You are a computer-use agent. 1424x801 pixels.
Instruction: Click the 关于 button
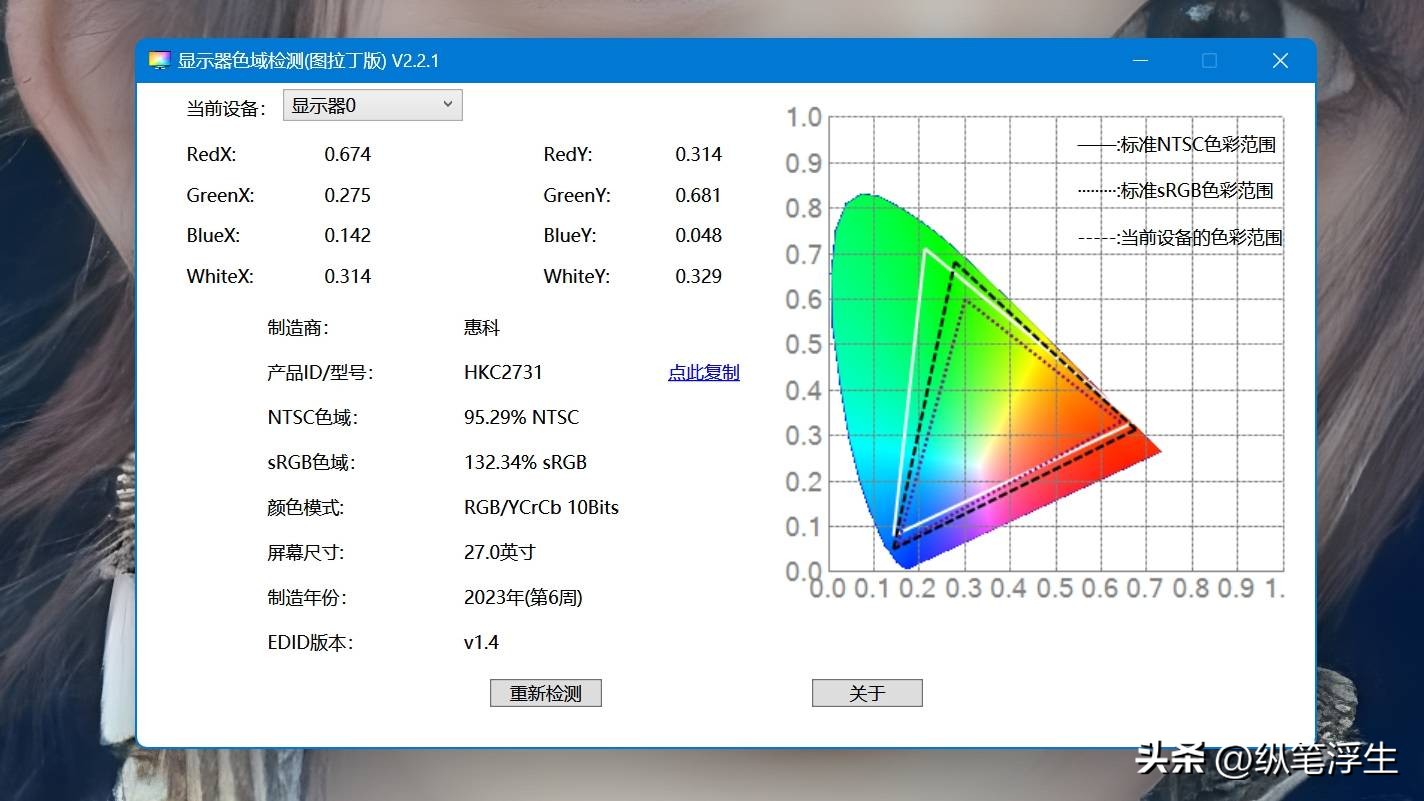(866, 692)
